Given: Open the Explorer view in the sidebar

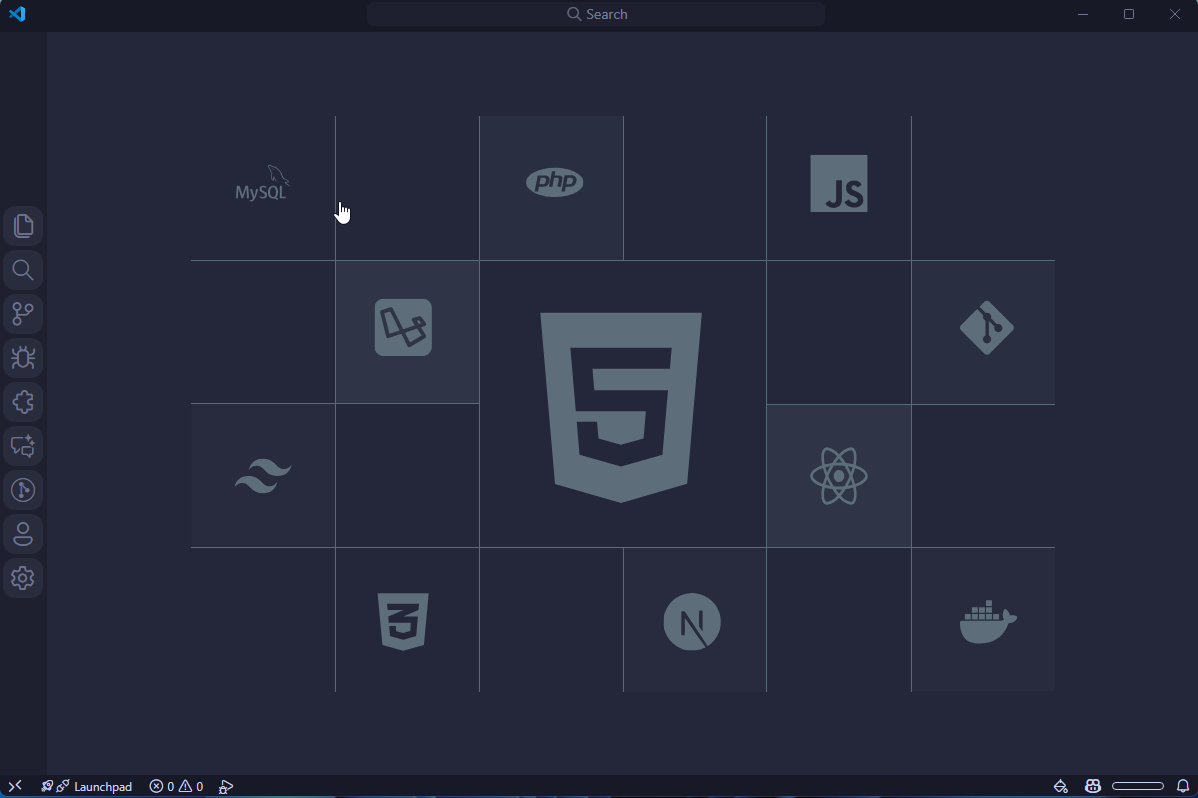Looking at the screenshot, I should [23, 225].
